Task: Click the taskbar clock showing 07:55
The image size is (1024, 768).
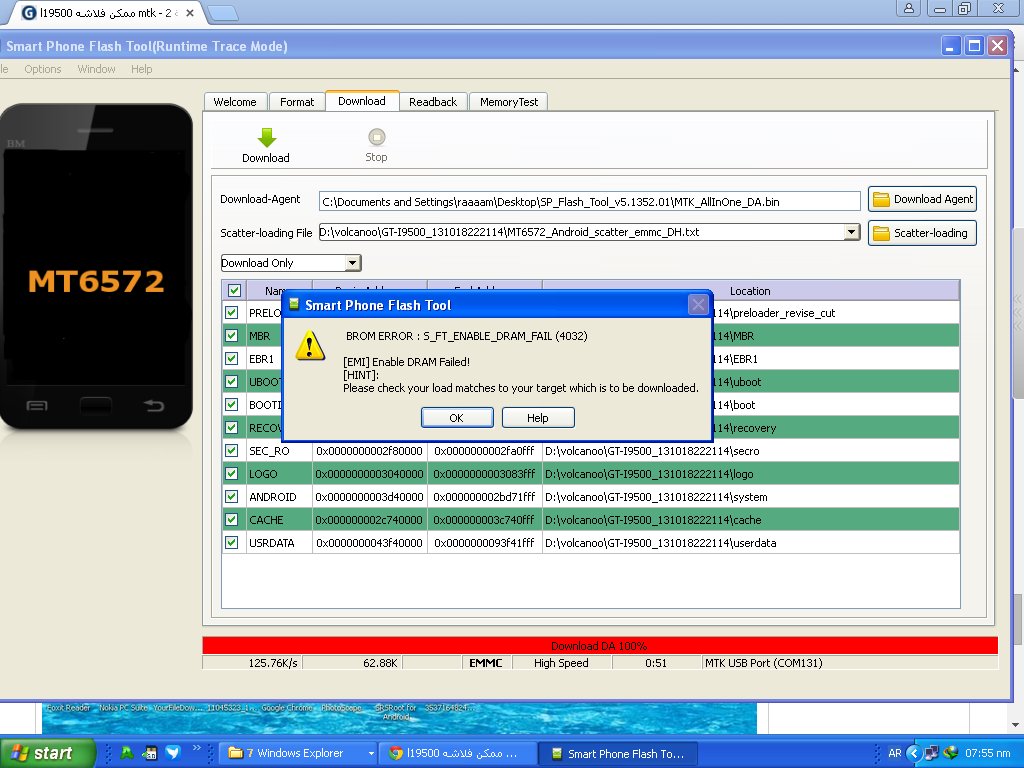Action: (x=987, y=753)
